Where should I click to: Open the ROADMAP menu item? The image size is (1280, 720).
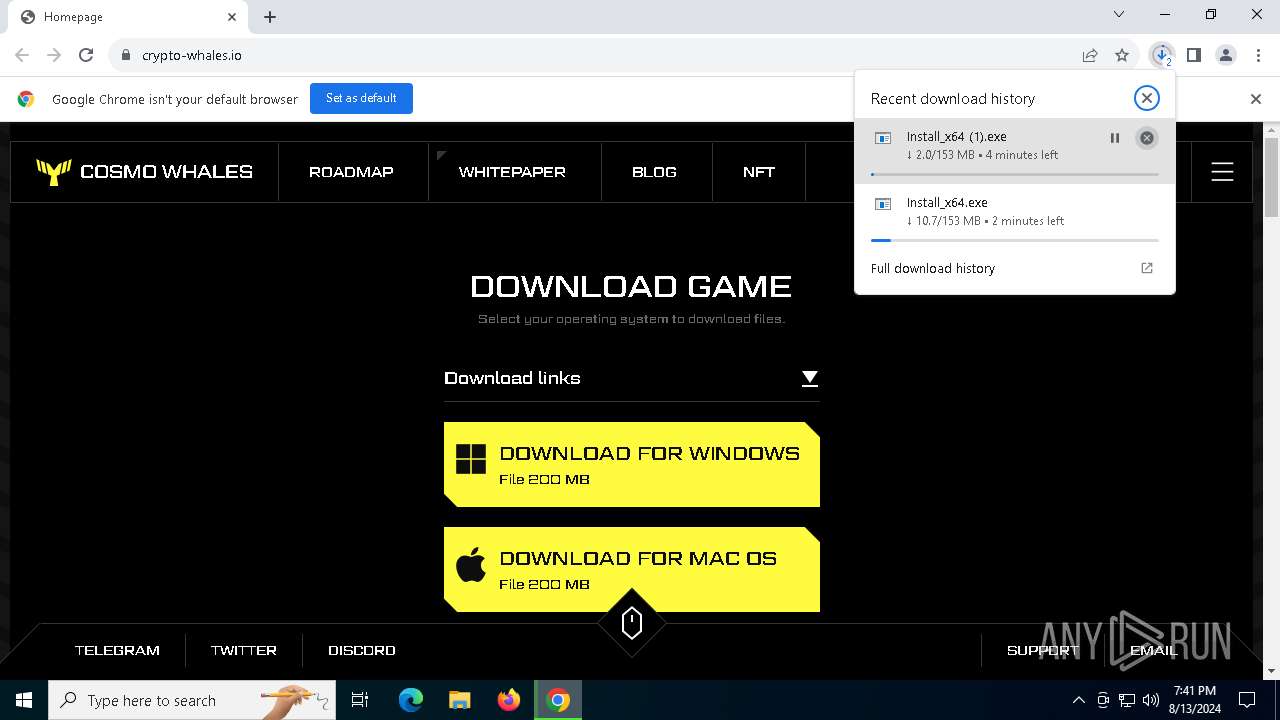tap(351, 172)
